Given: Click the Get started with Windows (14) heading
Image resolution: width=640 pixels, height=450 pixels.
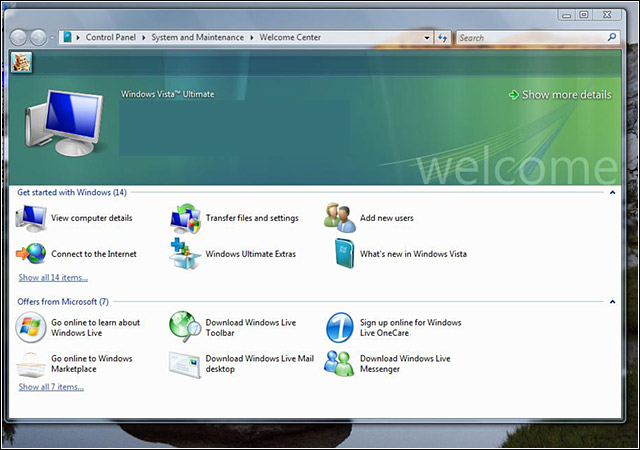Looking at the screenshot, I should 72,192.
